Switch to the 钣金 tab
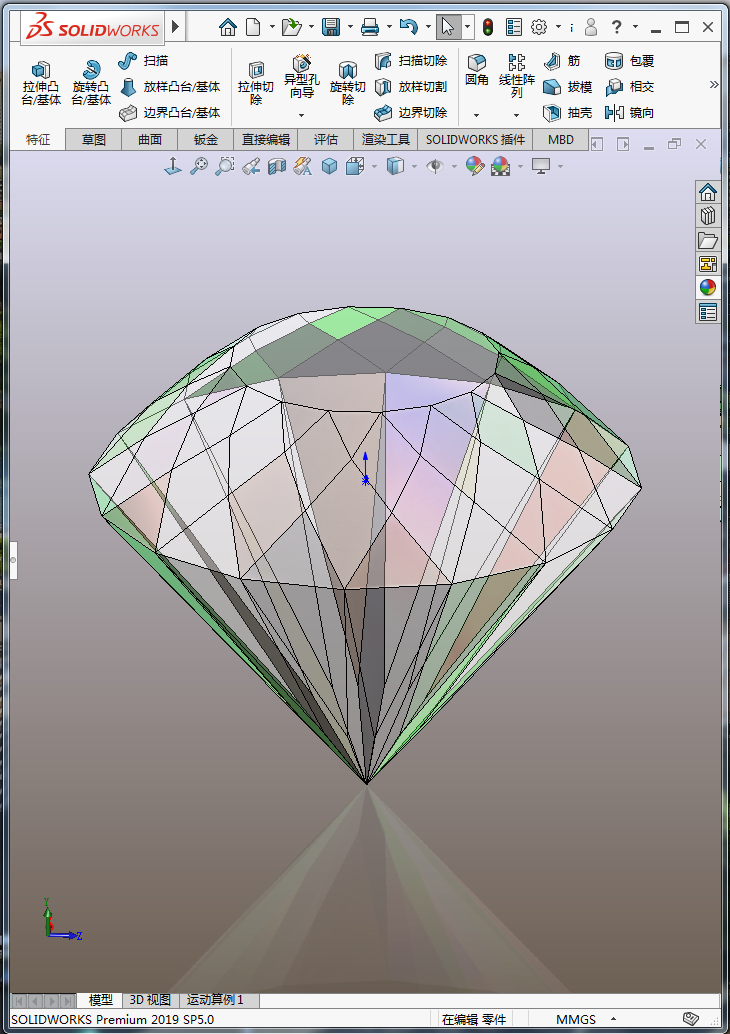Image resolution: width=730 pixels, height=1034 pixels. pos(206,140)
